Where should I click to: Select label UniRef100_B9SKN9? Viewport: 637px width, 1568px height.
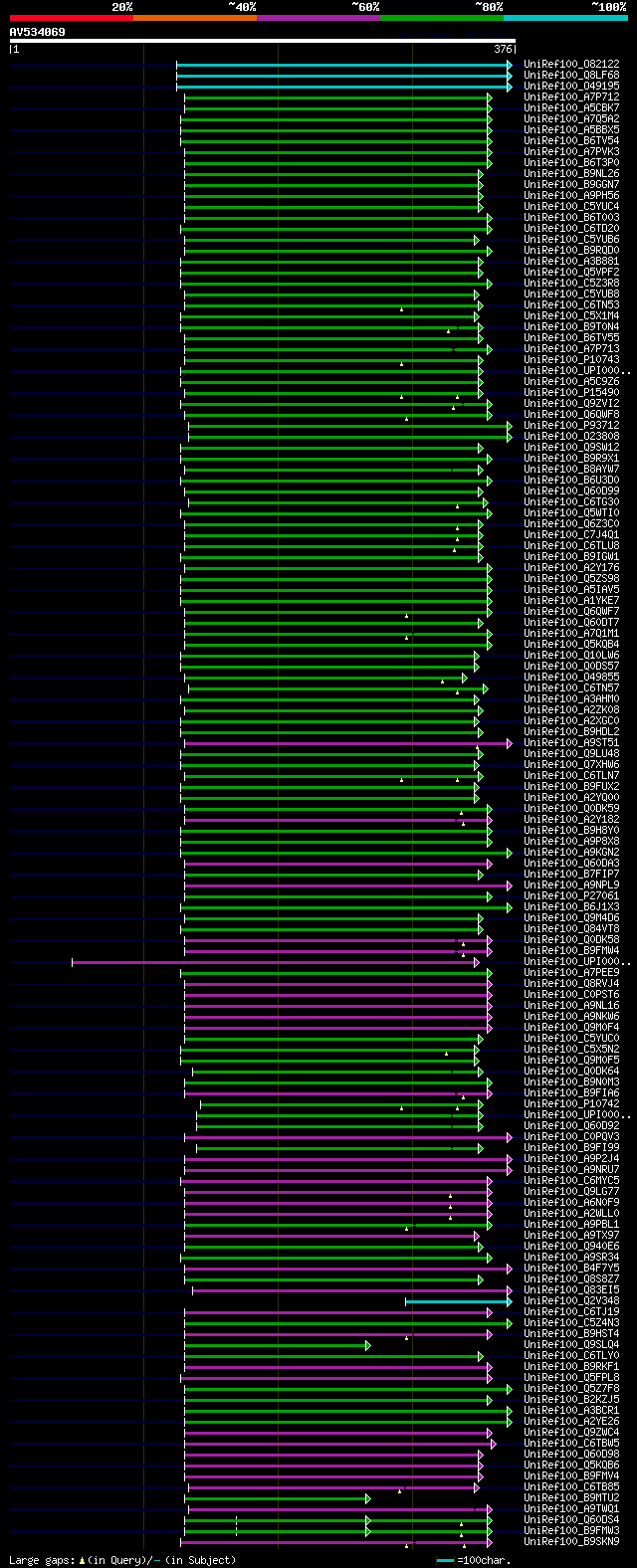pyautogui.click(x=571, y=1541)
